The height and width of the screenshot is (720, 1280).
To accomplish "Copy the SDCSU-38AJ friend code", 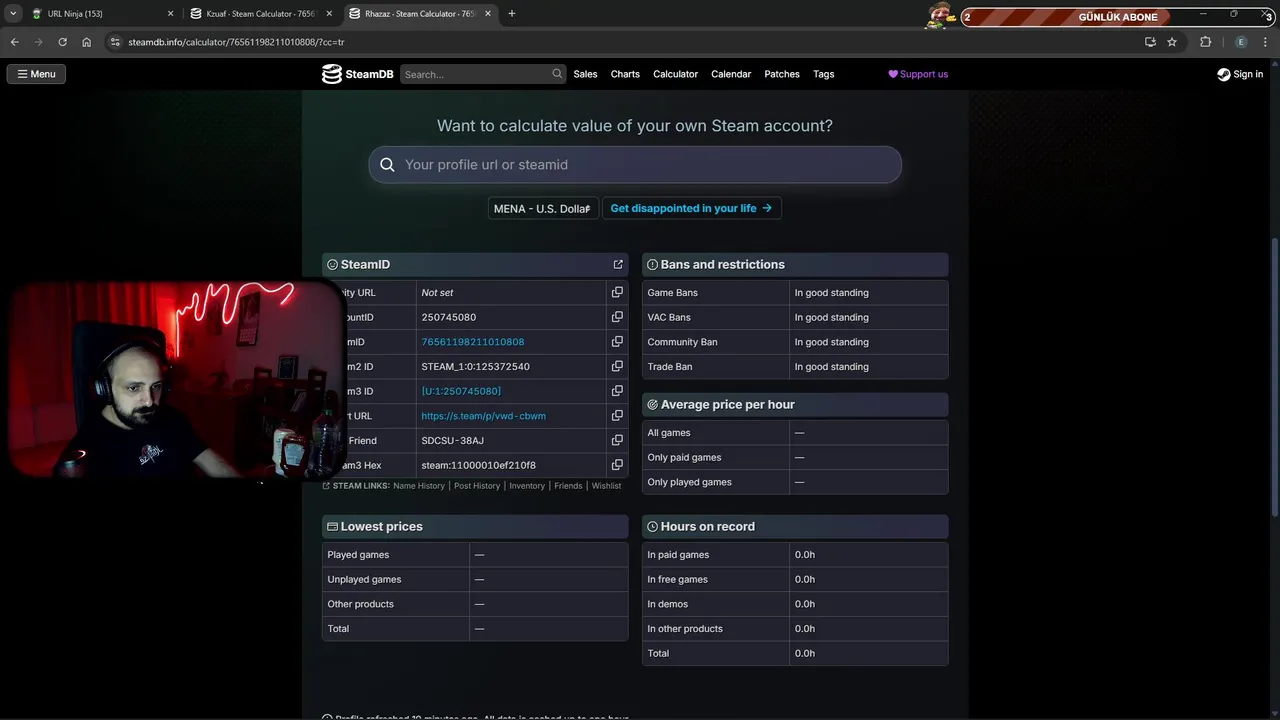I will coord(617,440).
